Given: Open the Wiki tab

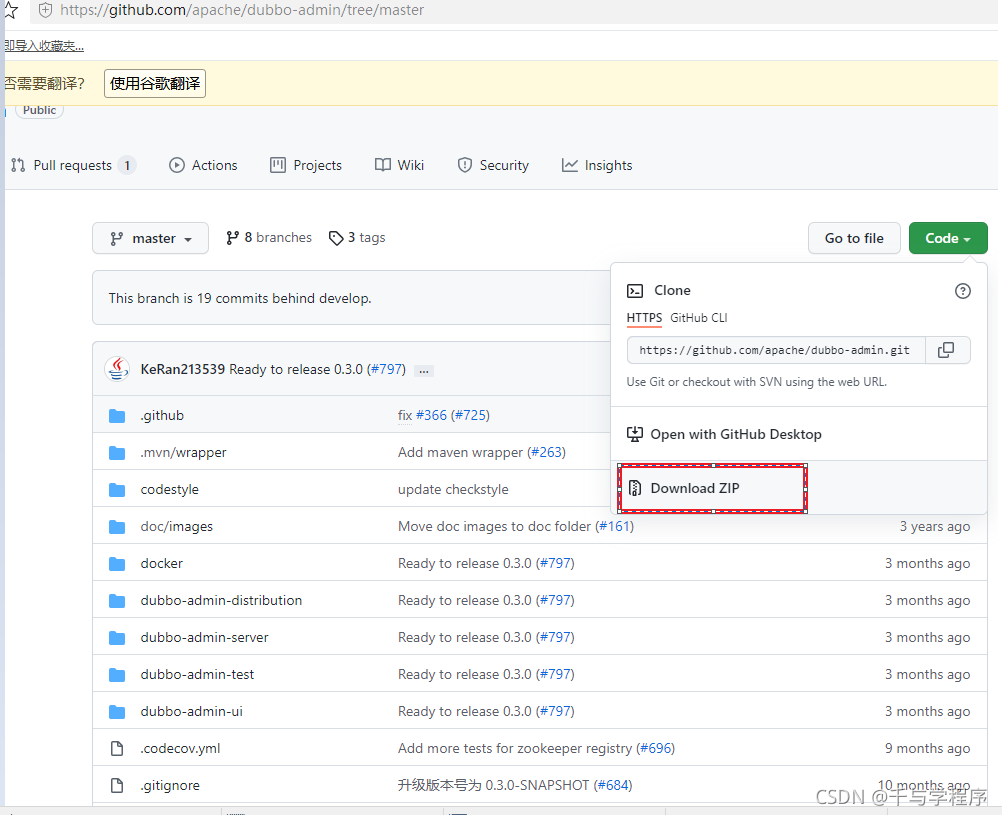Looking at the screenshot, I should 399,166.
